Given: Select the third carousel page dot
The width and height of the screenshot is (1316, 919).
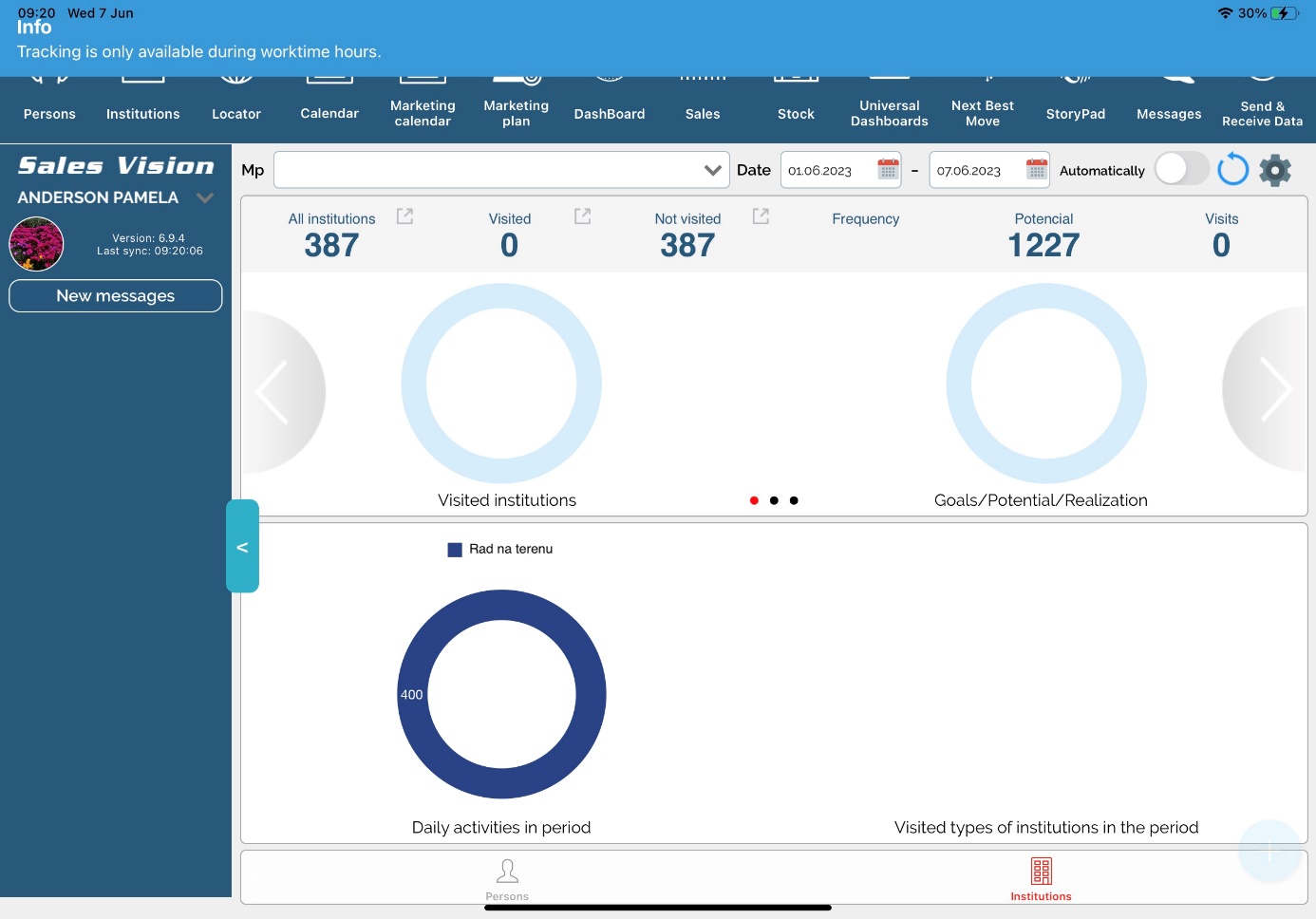Looking at the screenshot, I should click(x=794, y=500).
